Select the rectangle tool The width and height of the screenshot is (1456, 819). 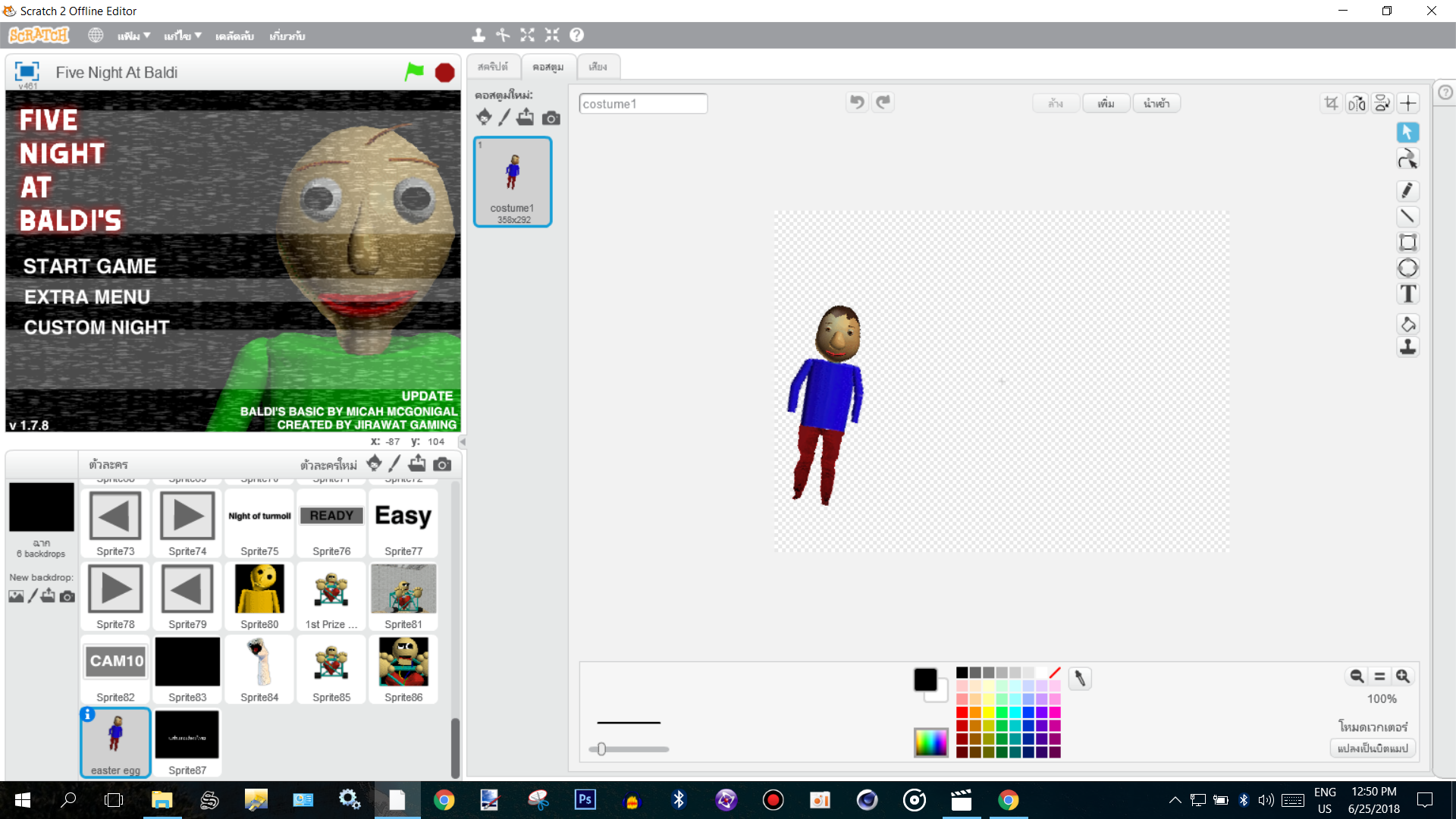coord(1408,242)
